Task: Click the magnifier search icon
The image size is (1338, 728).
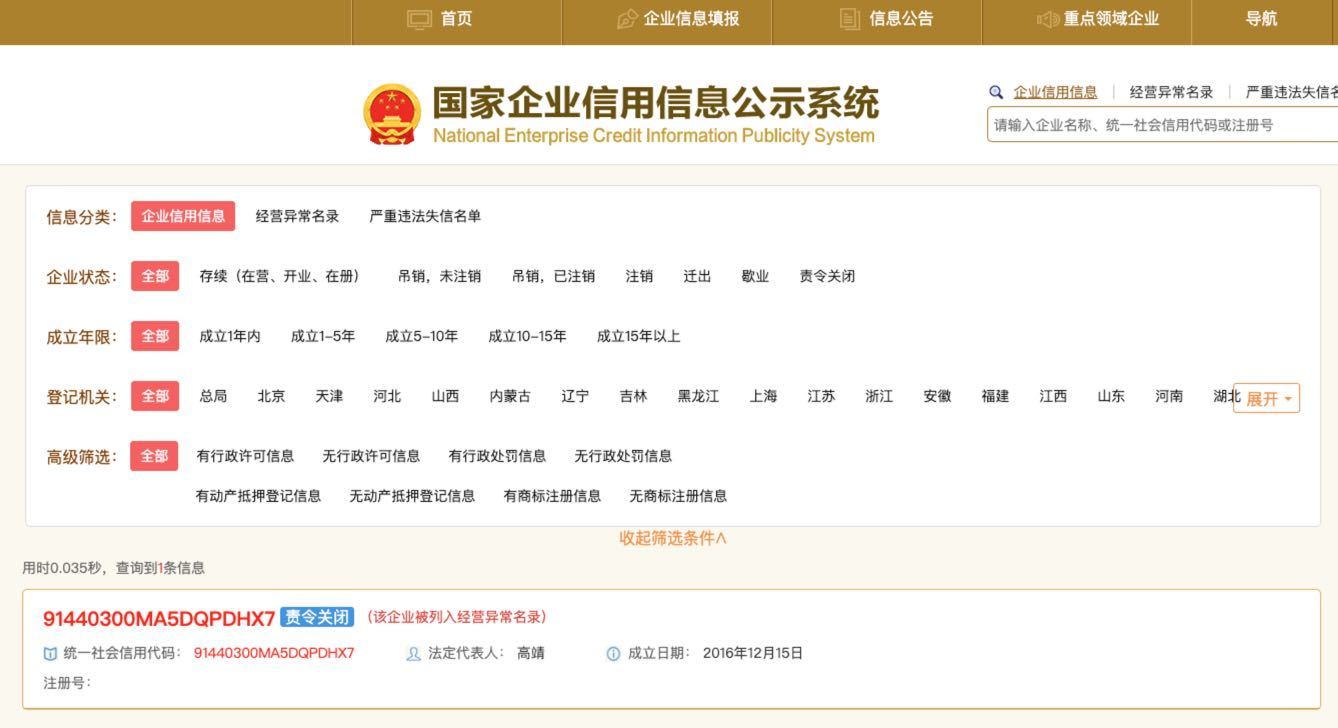Action: (x=996, y=92)
